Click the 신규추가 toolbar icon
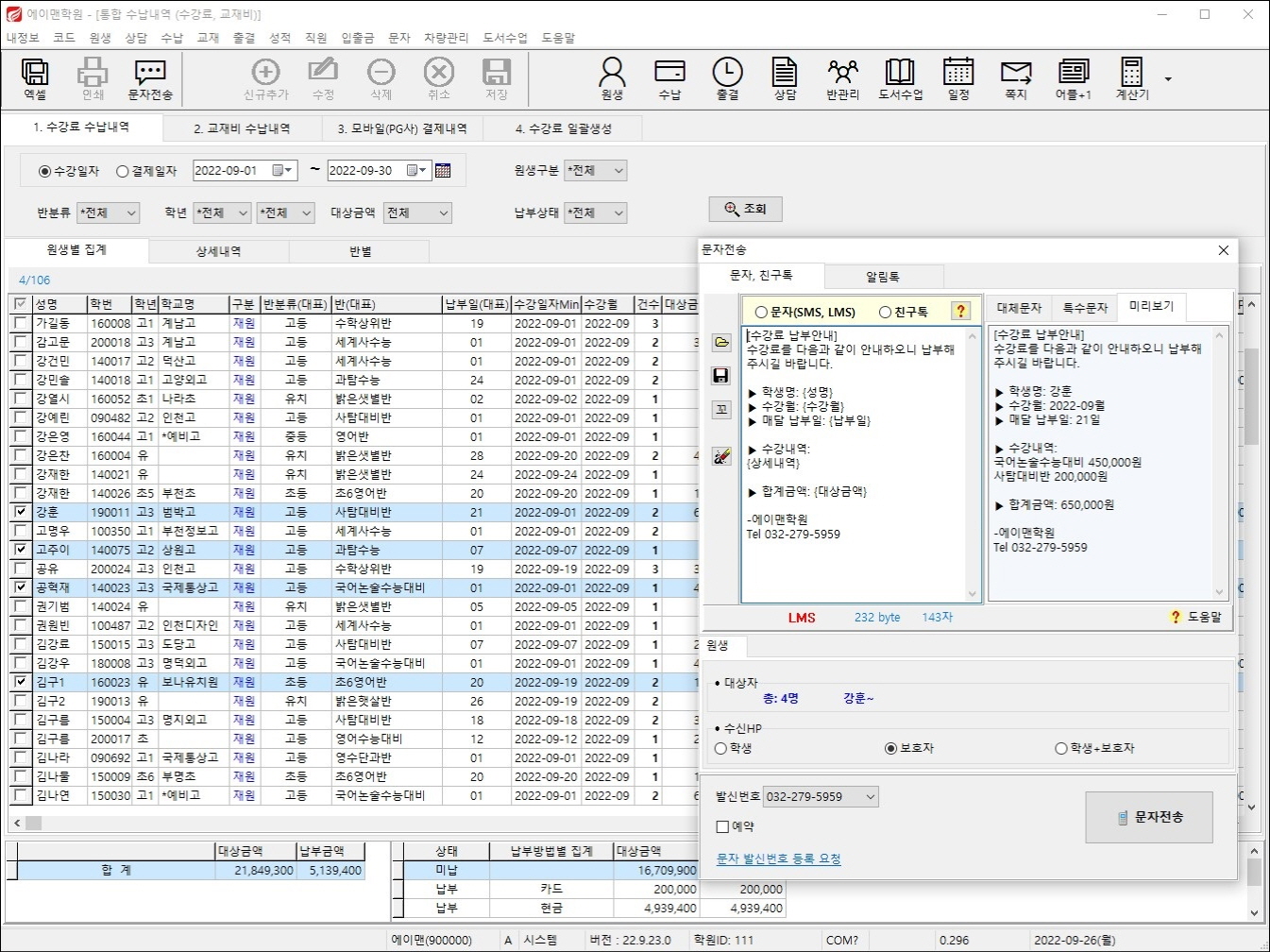The image size is (1270, 952). click(265, 78)
